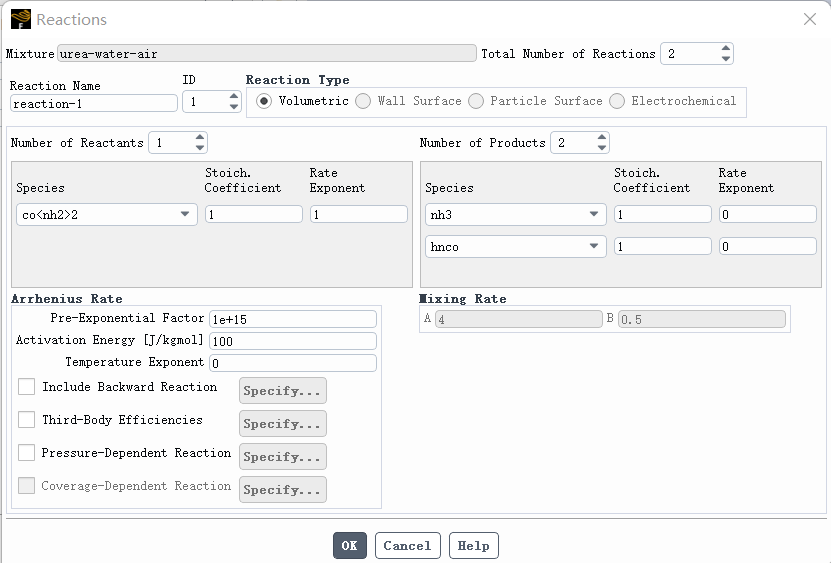831x563 pixels.
Task: Click the Pre-Exponential Factor input field
Action: click(292, 319)
